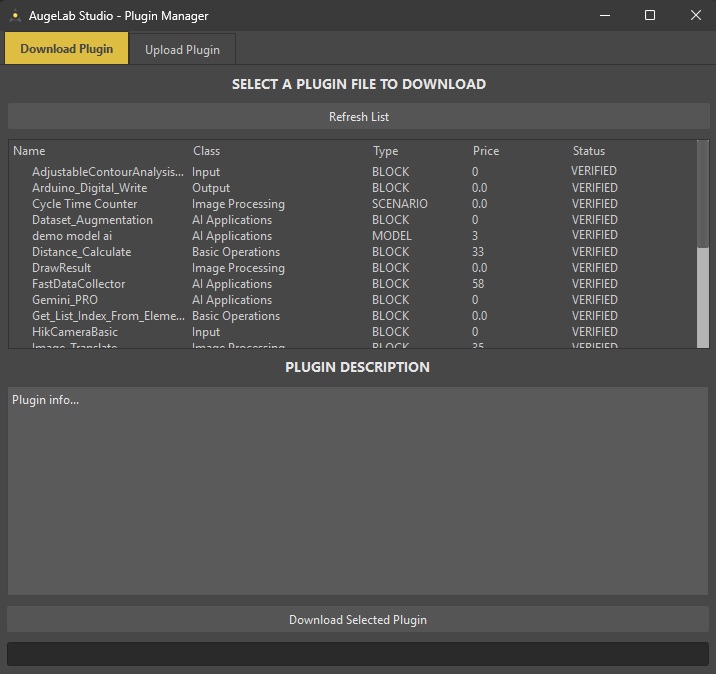Select the Get_List_Index_From_Eleme... plugin
The image size is (716, 674).
(x=108, y=316)
